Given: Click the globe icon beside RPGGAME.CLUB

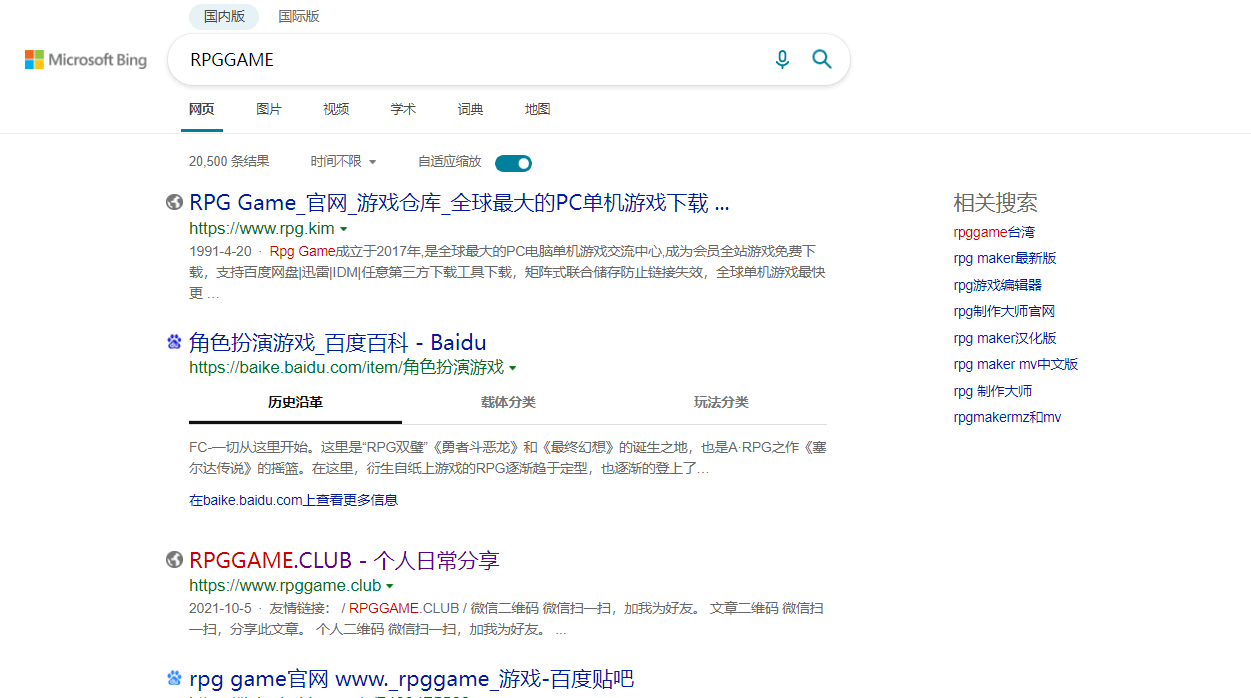Looking at the screenshot, I should (x=174, y=559).
